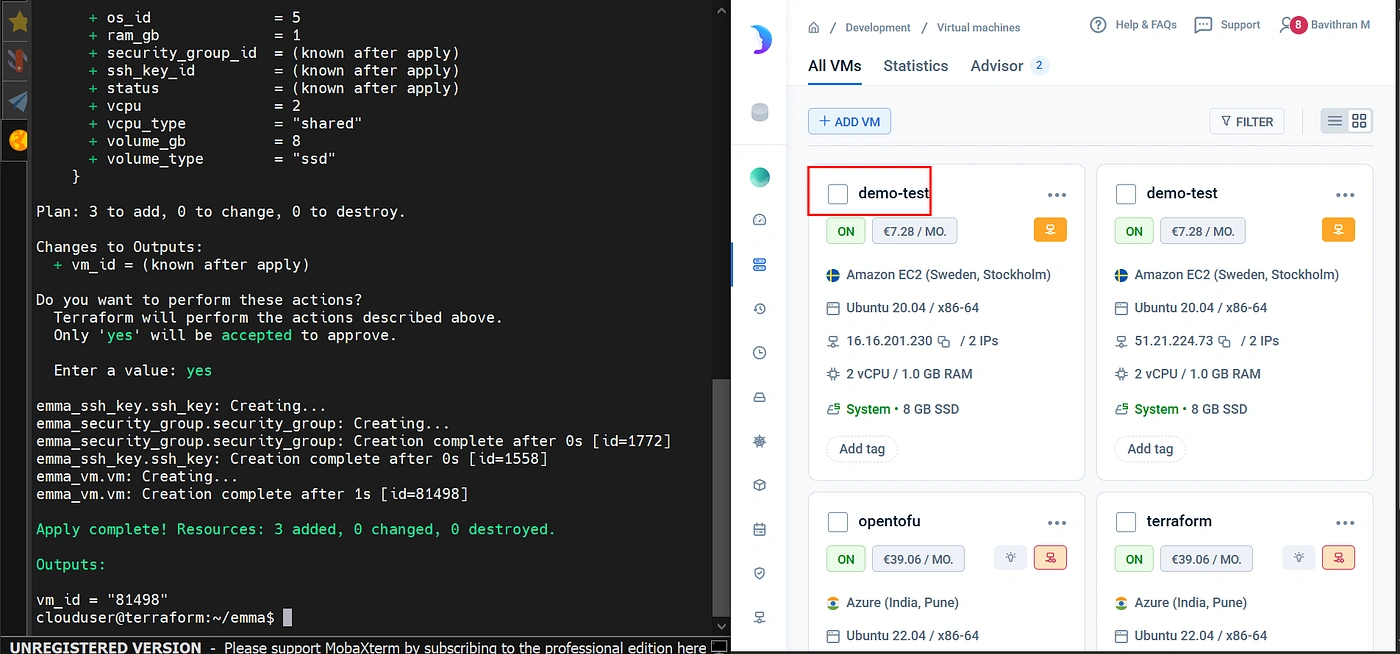Image resolution: width=1400 pixels, height=654 pixels.
Task: Click orange network icon on second demo-test card
Action: [x=1338, y=230]
